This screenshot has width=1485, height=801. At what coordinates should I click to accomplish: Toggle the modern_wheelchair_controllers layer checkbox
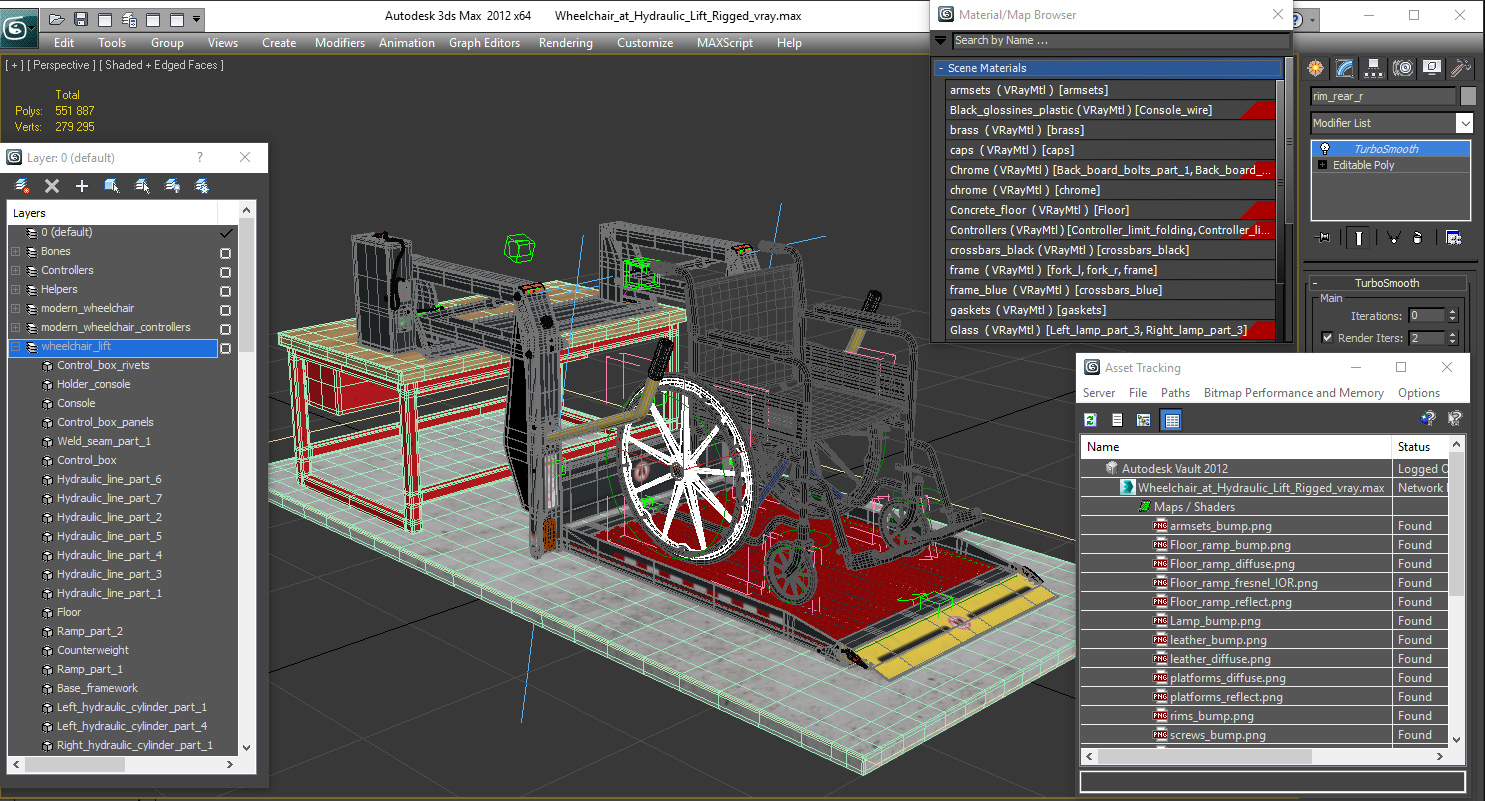[x=225, y=328]
